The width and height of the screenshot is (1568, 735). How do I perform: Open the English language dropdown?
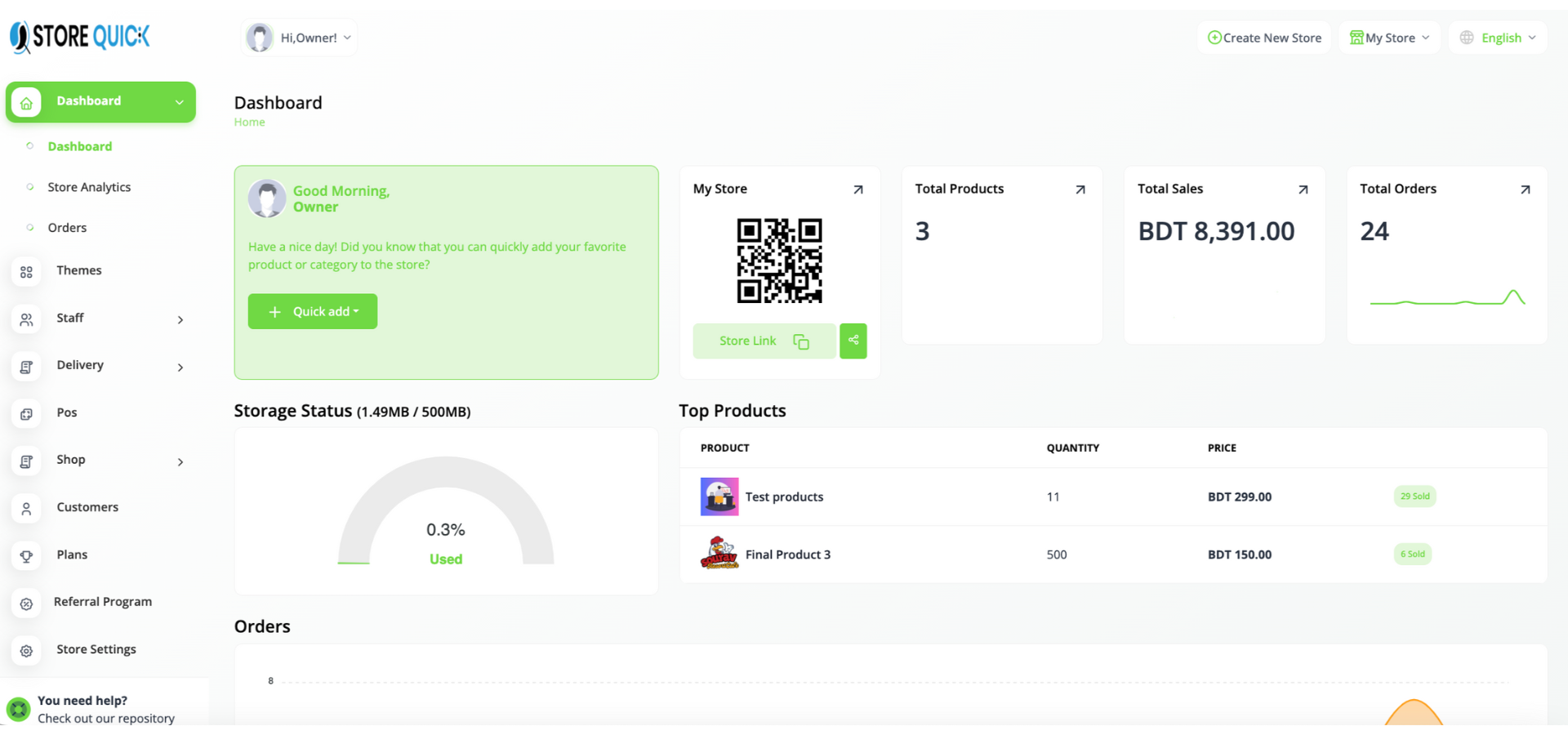tap(1499, 38)
